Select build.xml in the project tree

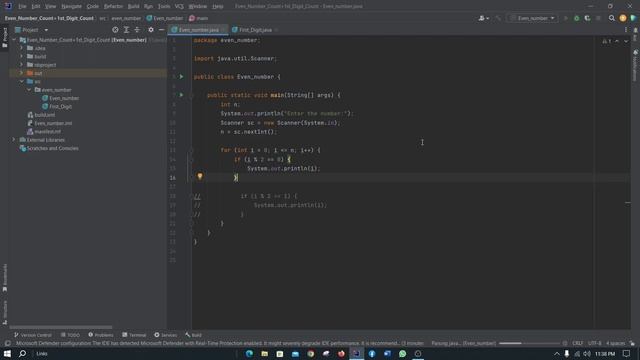pyautogui.click(x=41, y=115)
